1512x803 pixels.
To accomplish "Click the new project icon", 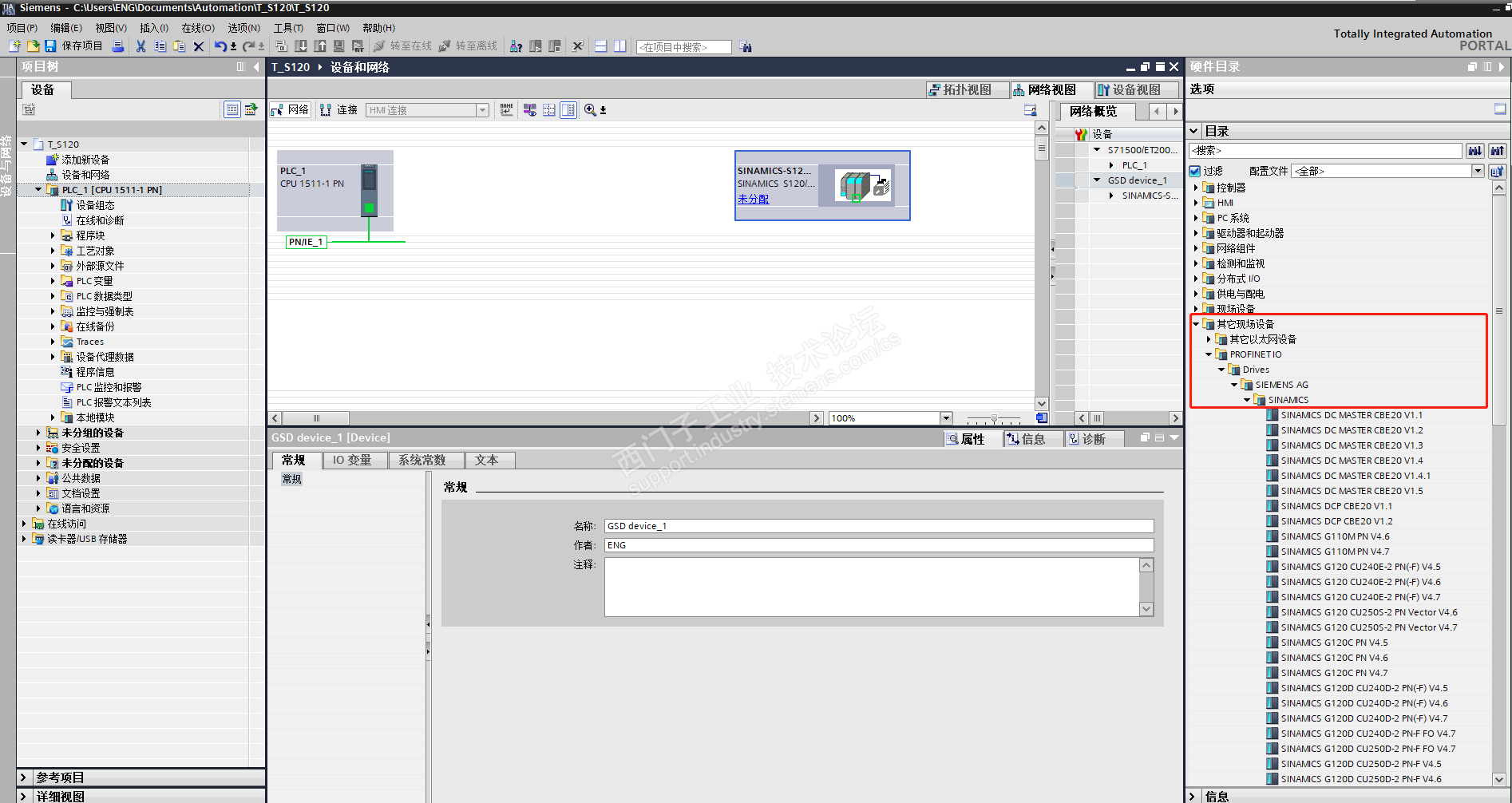I will pyautogui.click(x=14, y=46).
